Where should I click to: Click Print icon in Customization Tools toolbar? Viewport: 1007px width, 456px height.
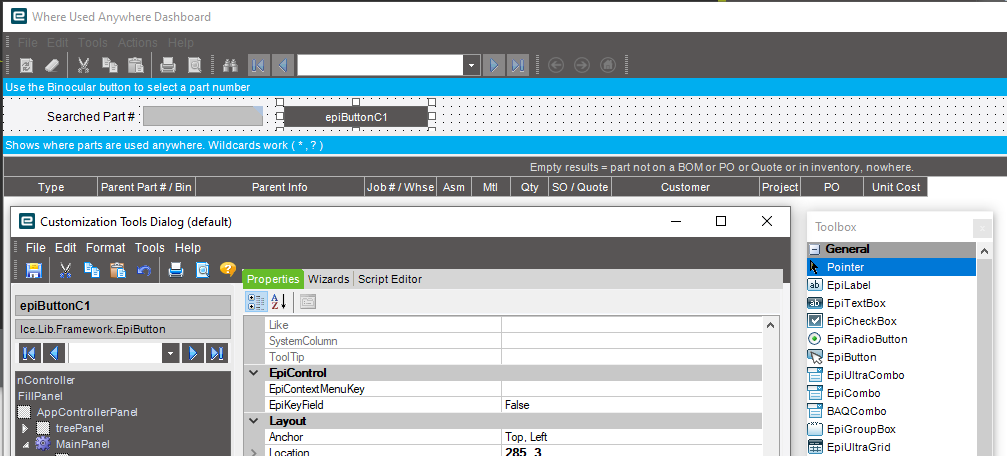click(176, 270)
